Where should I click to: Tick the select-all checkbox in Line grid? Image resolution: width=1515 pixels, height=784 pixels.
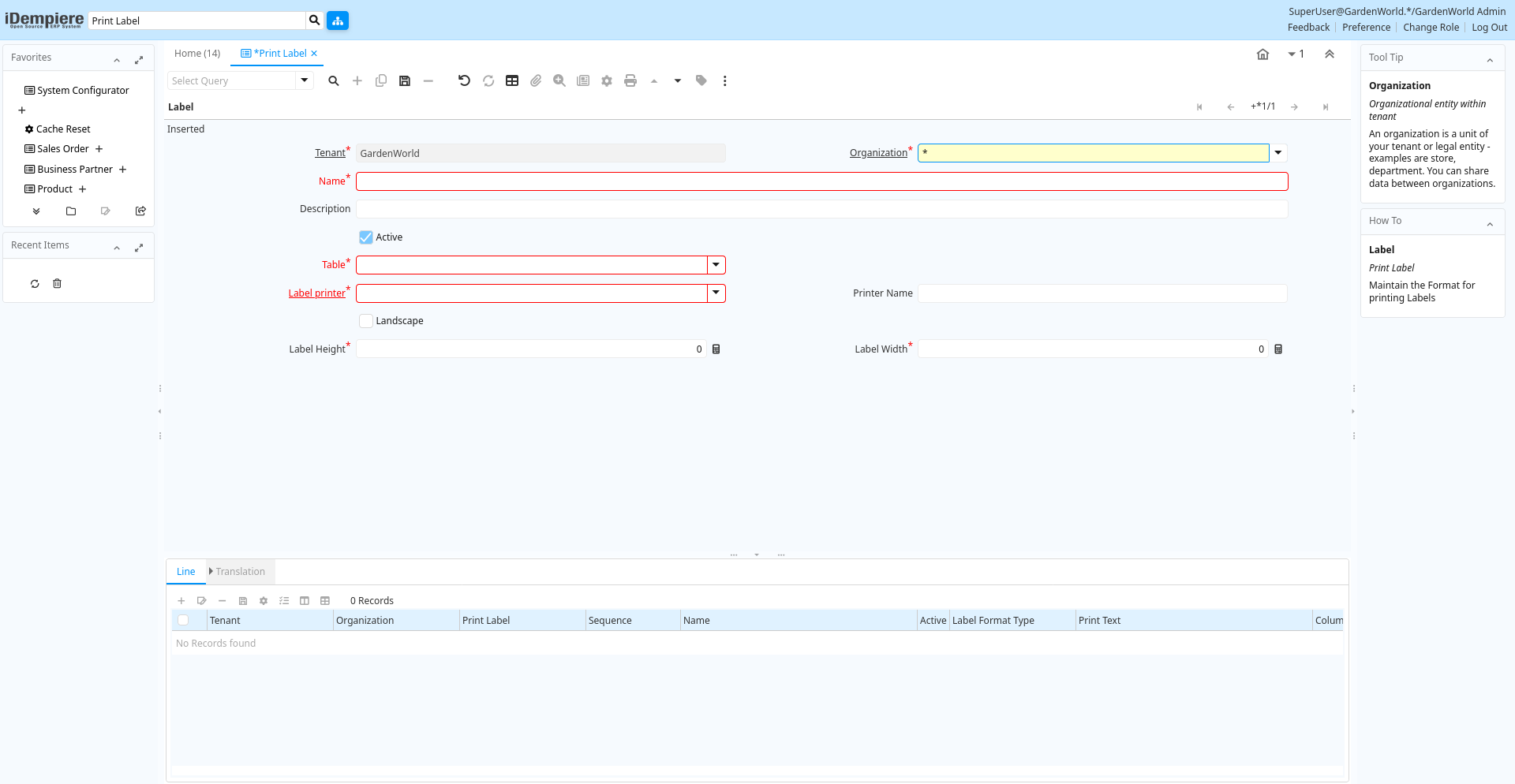coord(183,621)
